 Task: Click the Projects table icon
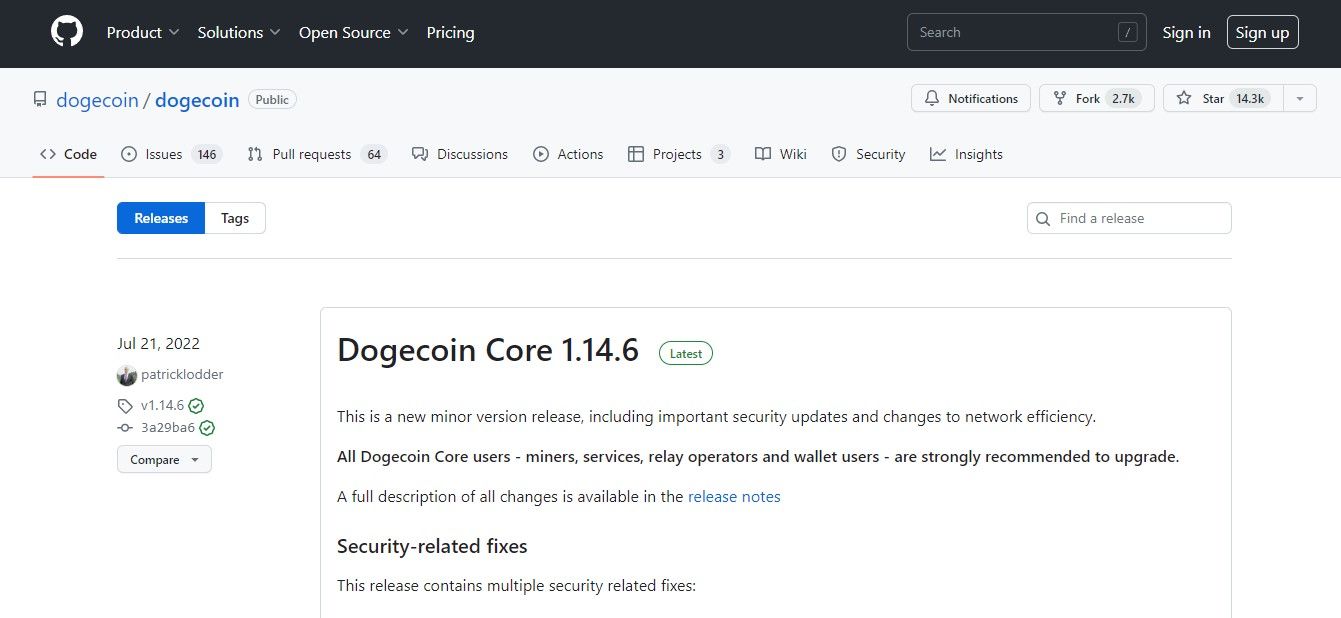(x=636, y=154)
